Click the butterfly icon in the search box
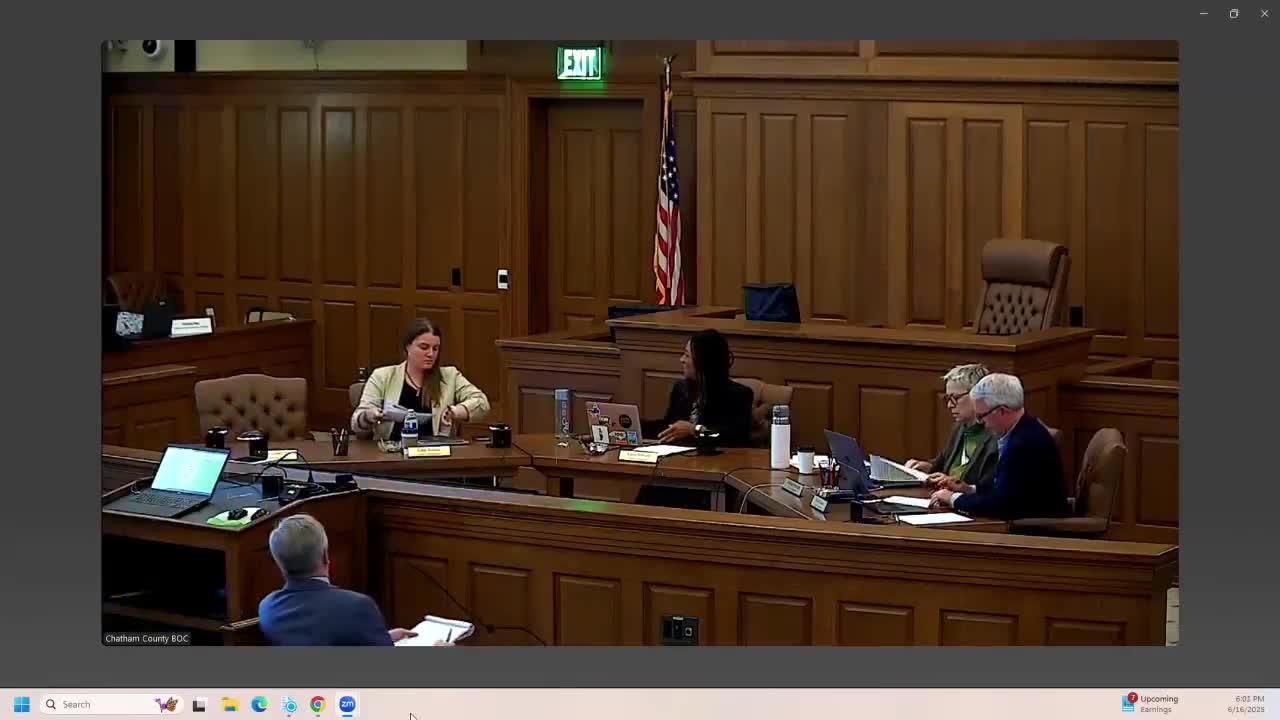This screenshot has height=720, width=1280. (166, 704)
